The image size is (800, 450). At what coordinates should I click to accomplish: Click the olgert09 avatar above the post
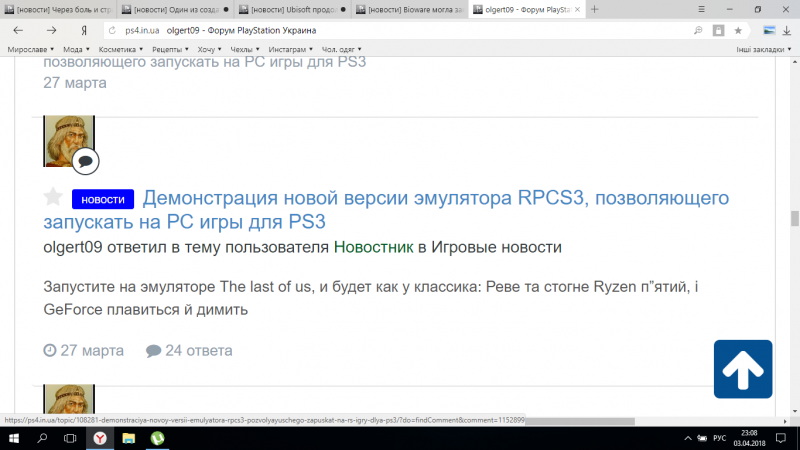pyautogui.click(x=69, y=141)
